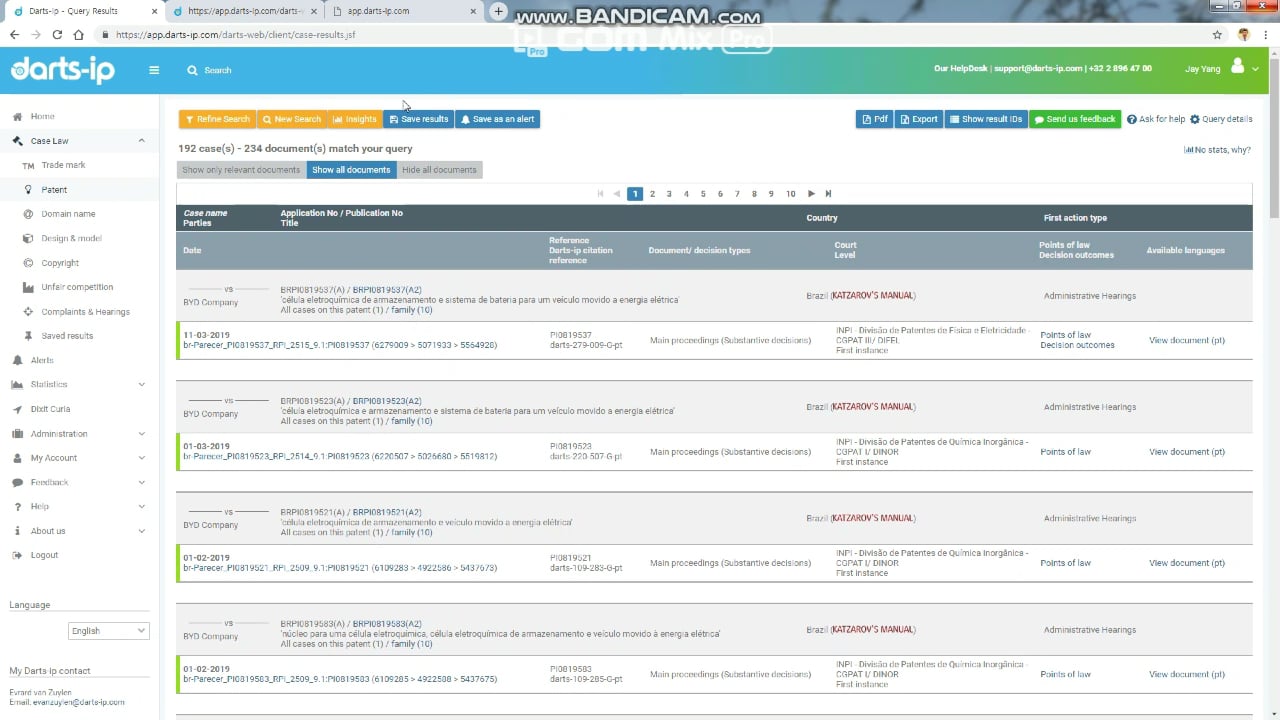Expand the Help section
The image size is (1280, 720).
point(141,506)
